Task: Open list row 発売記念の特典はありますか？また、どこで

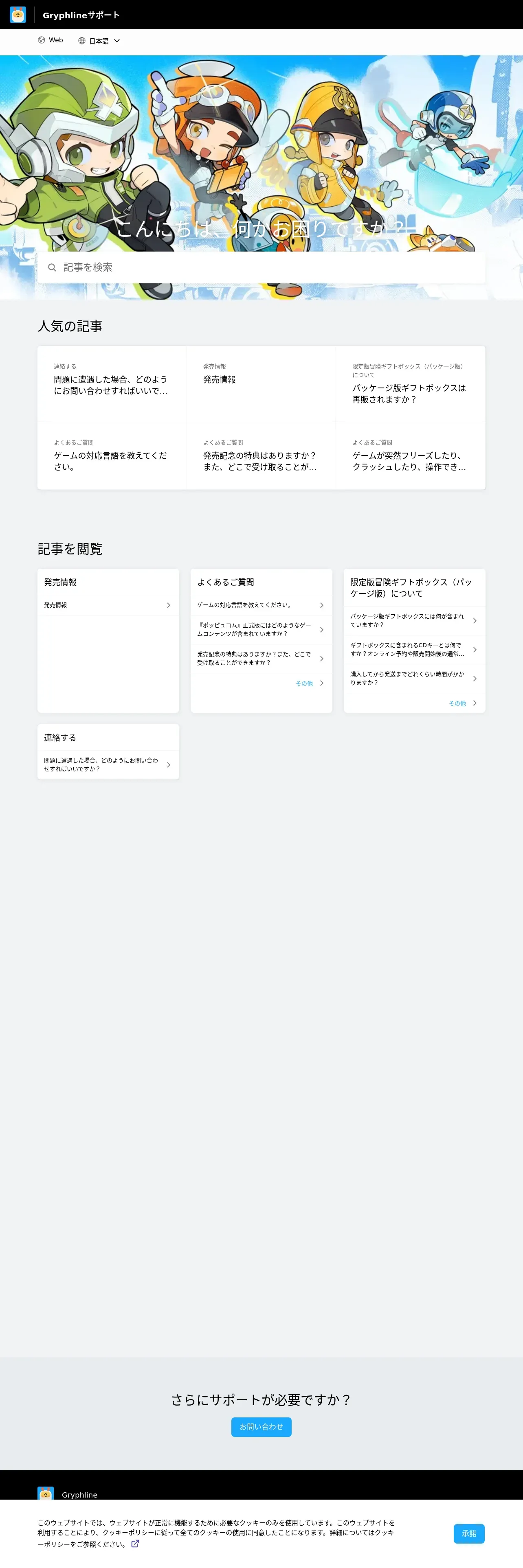Action: [261, 658]
